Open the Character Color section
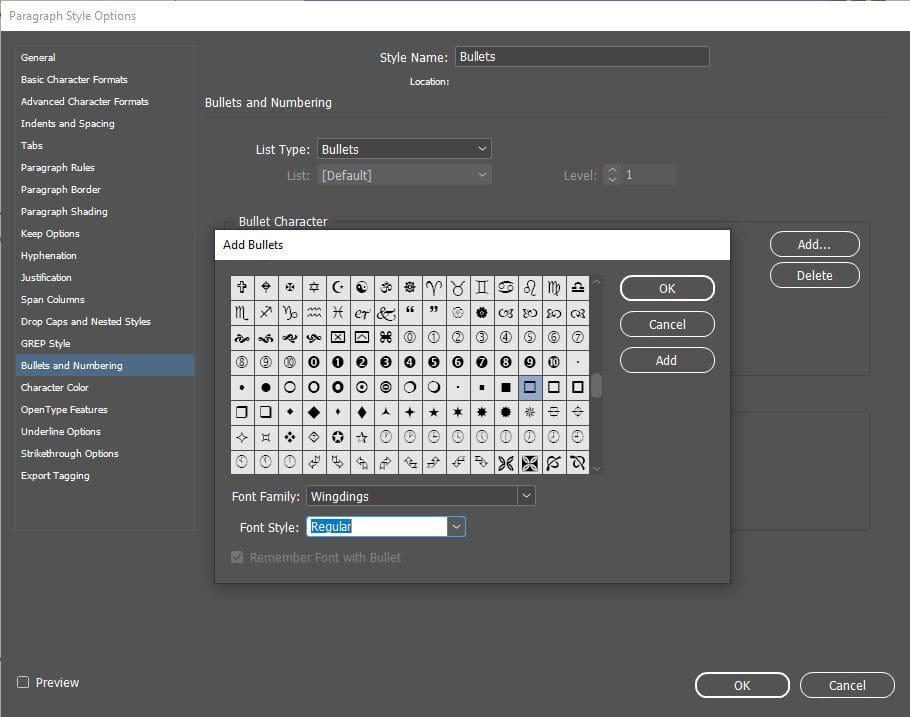Image resolution: width=910 pixels, height=717 pixels. point(54,388)
